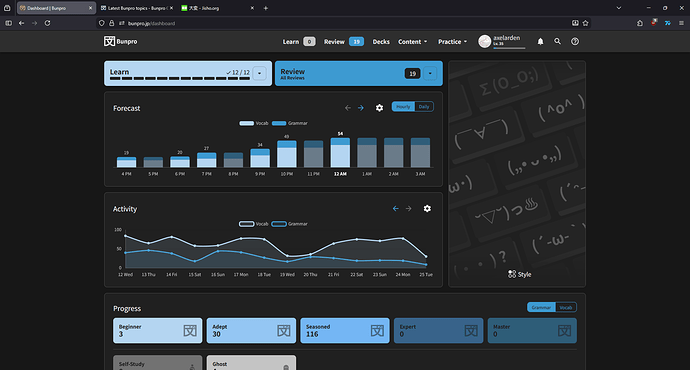Click the 12 AM forecast bar
The width and height of the screenshot is (690, 370).
pos(340,153)
